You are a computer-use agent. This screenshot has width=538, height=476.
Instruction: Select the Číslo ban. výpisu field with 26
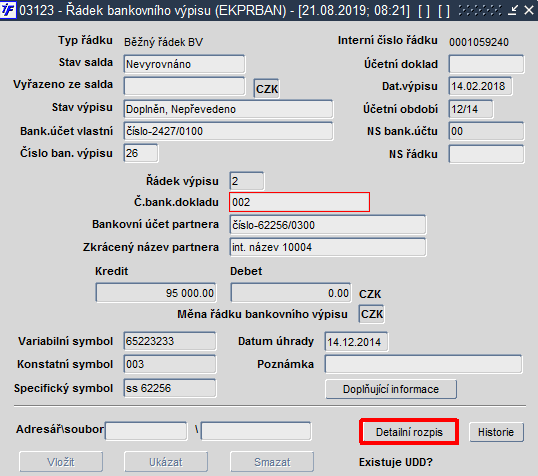pos(141,153)
